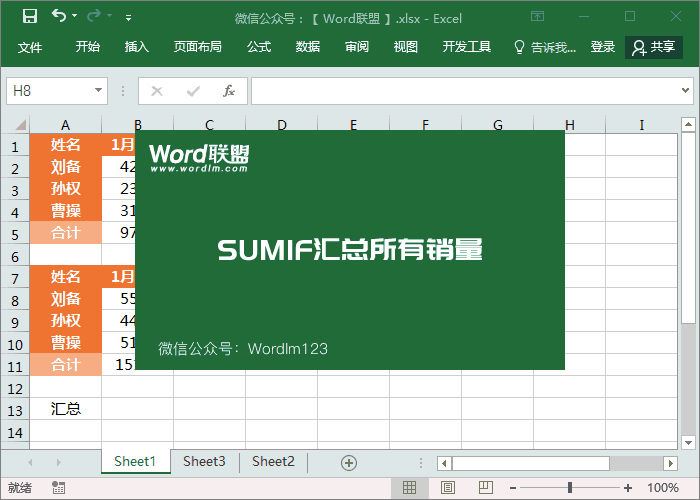Viewport: 700px width, 500px height.
Task: Click cell A5 labeled 合计
Action: click(x=66, y=233)
